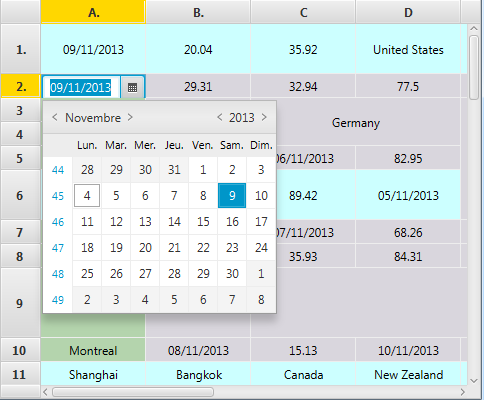Choose November 15 in the calendar
Image resolution: width=484 pixels, height=400 pixels.
point(203,222)
